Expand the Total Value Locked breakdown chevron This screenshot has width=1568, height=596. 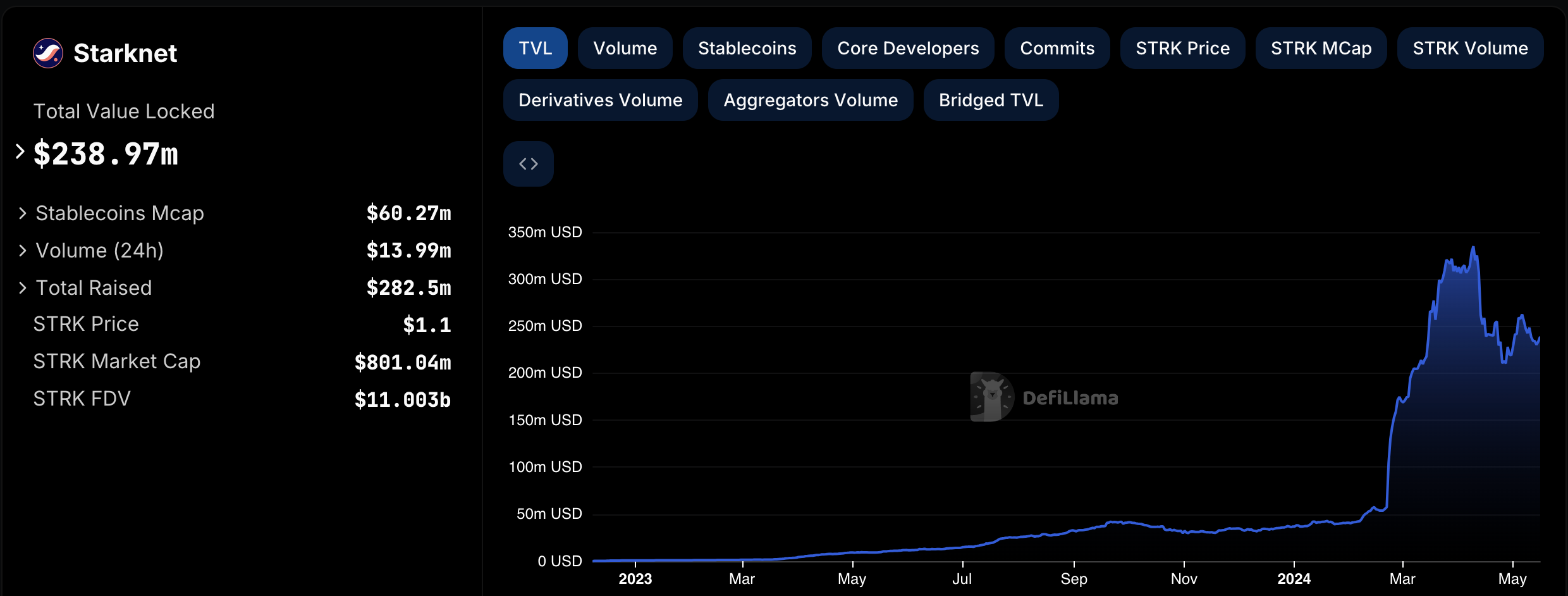[x=20, y=152]
